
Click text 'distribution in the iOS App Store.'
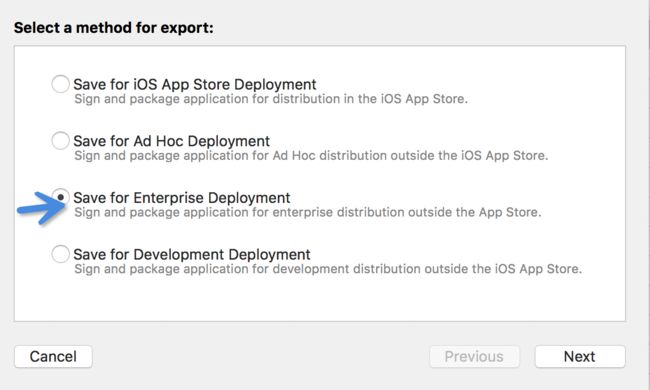pyautogui.click(x=370, y=99)
